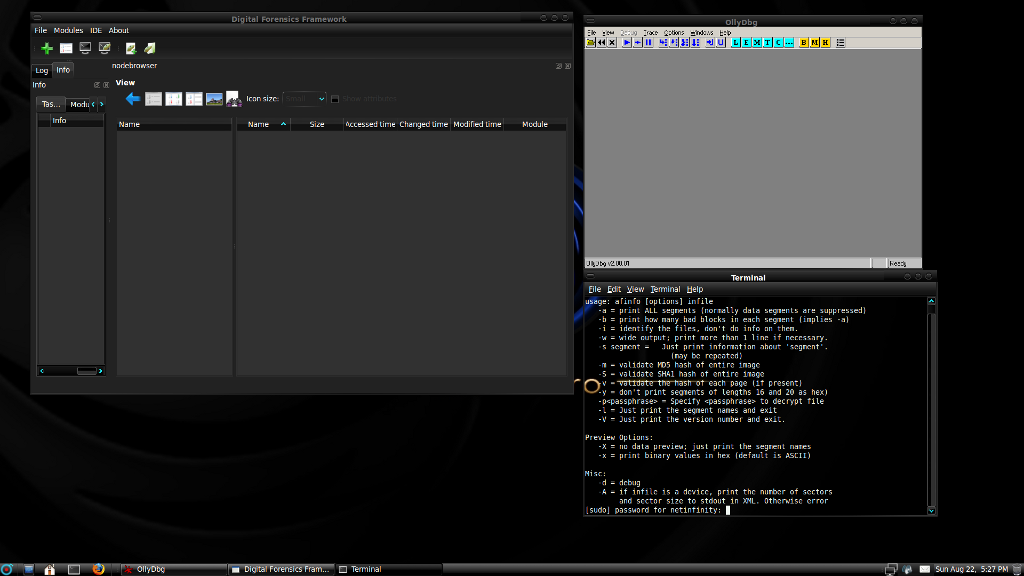This screenshot has height=576, width=1024.
Task: Launch Firefox from the taskbar
Action: [98, 569]
